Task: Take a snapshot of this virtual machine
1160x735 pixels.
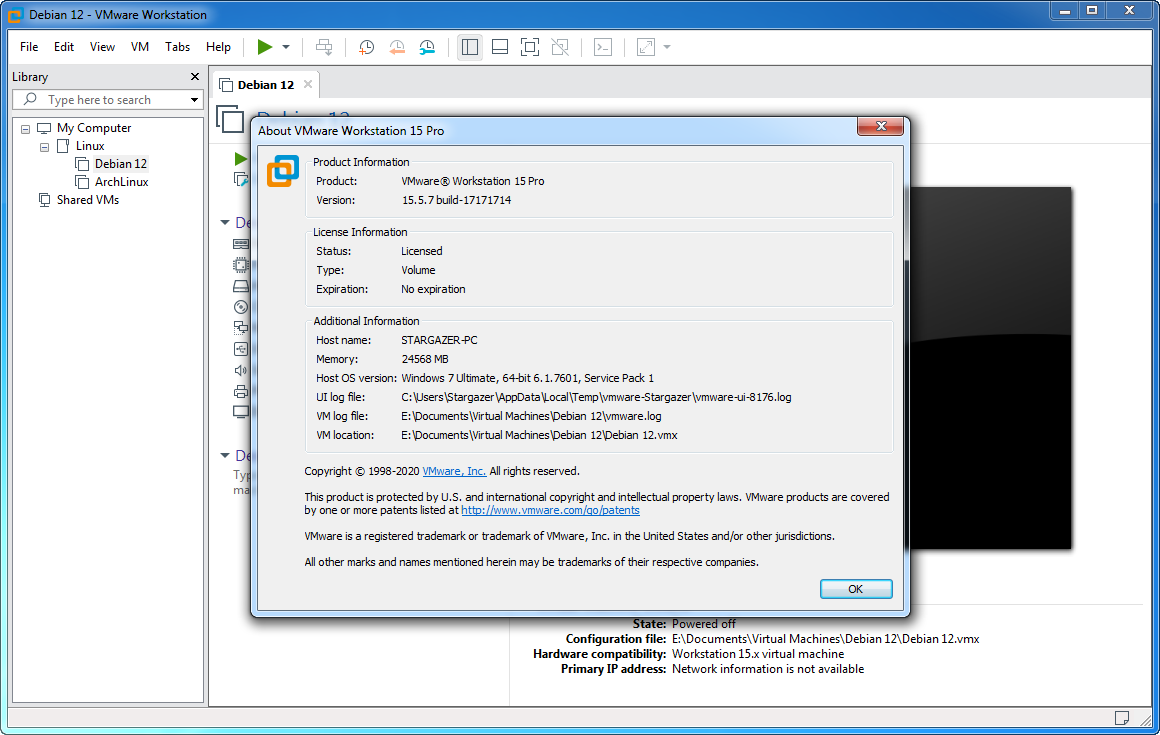Action: point(367,47)
